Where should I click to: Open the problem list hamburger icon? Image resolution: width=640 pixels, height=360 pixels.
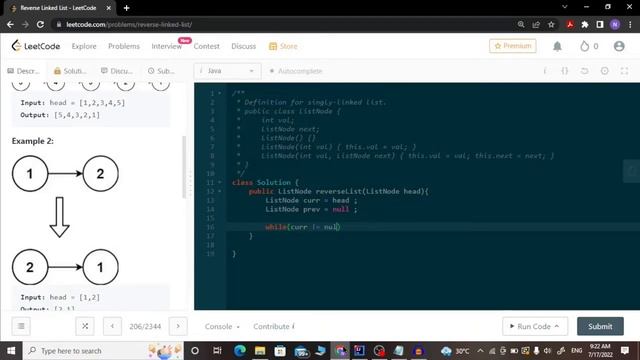click(x=21, y=326)
